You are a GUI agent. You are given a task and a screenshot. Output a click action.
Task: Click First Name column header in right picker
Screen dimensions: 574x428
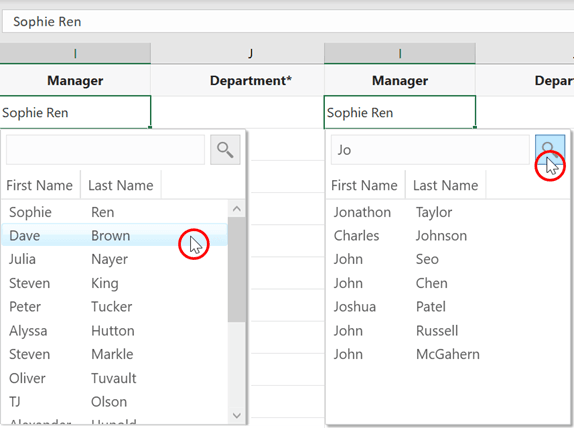point(364,185)
